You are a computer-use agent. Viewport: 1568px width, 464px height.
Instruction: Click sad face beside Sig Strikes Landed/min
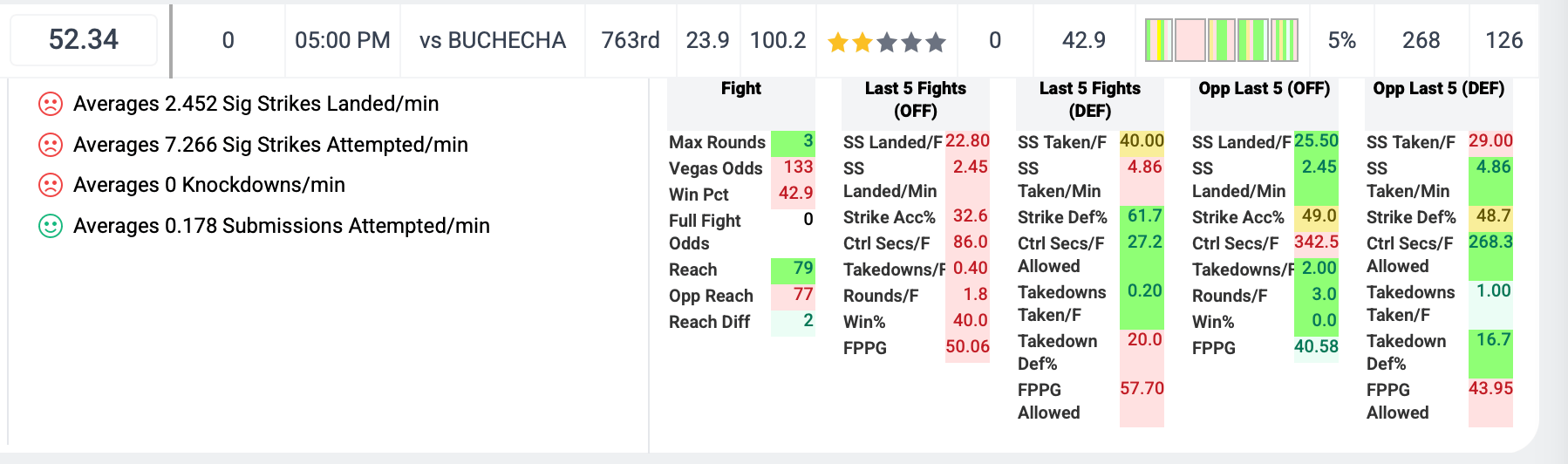tap(51, 104)
